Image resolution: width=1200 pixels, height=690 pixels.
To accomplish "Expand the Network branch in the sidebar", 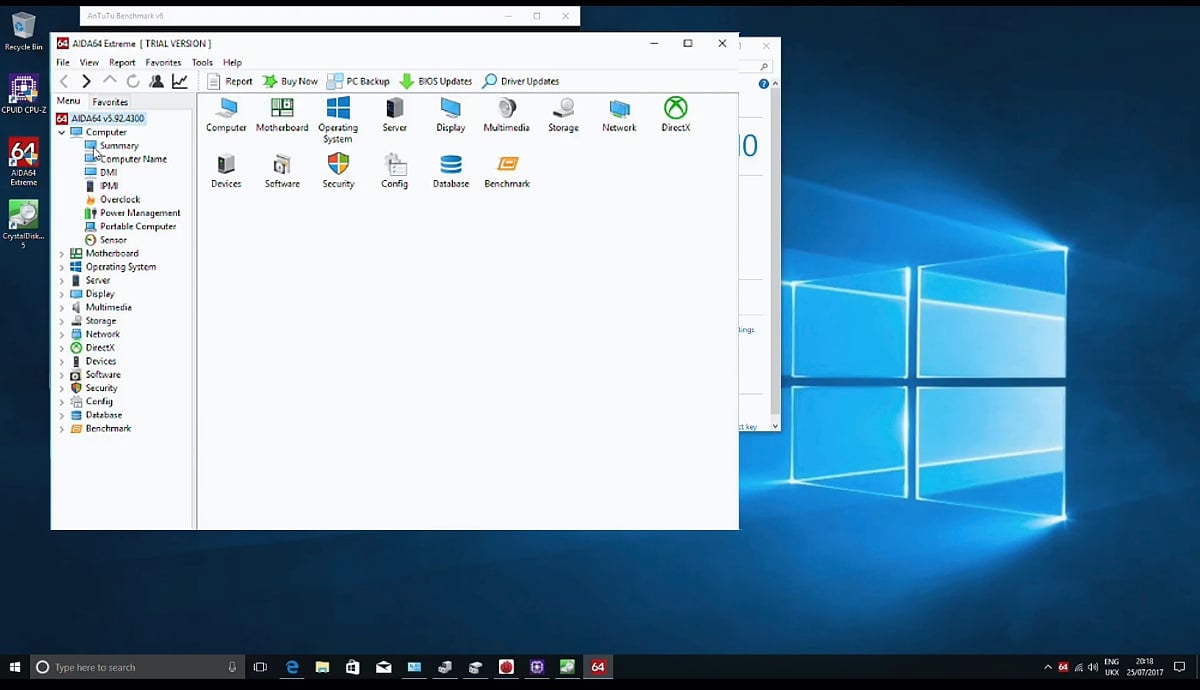I will pos(62,334).
